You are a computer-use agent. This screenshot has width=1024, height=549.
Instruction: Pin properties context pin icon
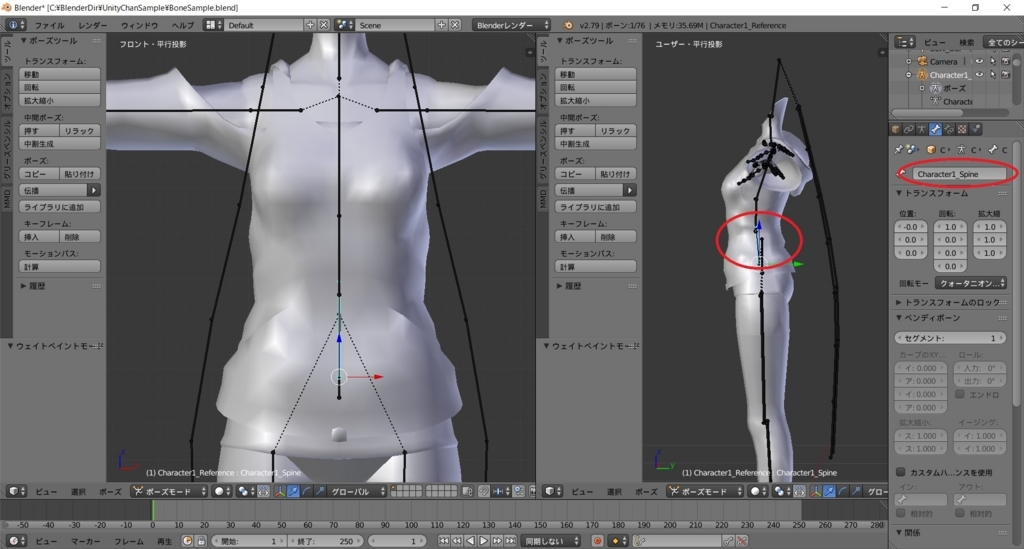point(899,149)
